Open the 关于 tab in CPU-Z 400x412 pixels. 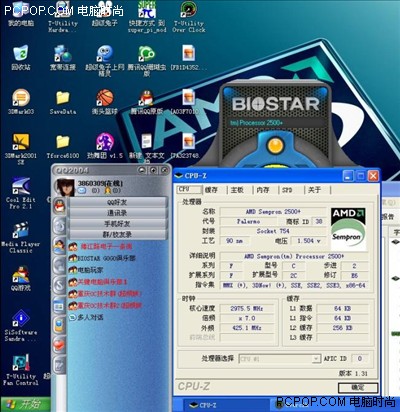click(314, 190)
